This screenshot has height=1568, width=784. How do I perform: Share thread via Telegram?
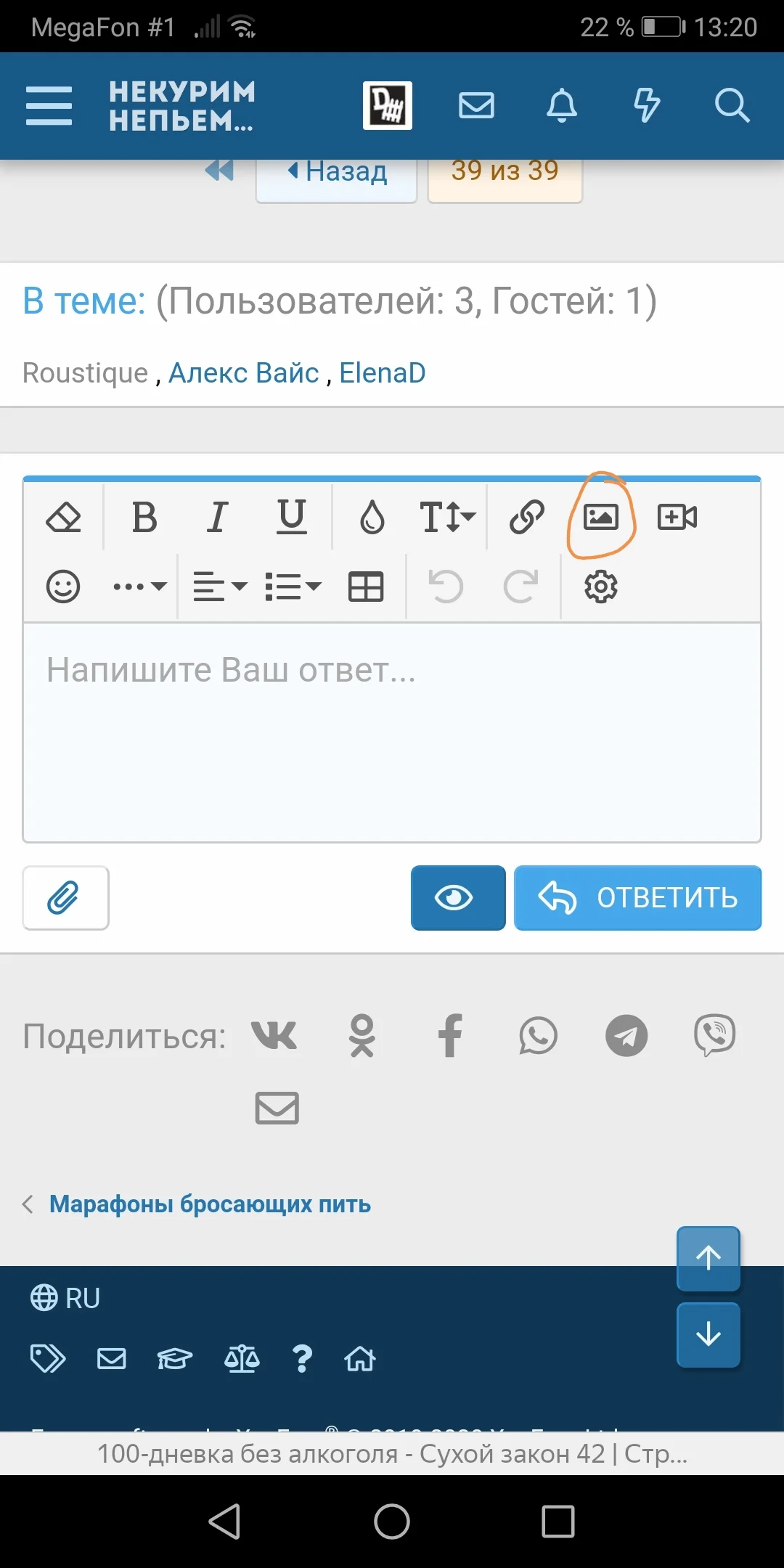626,1036
